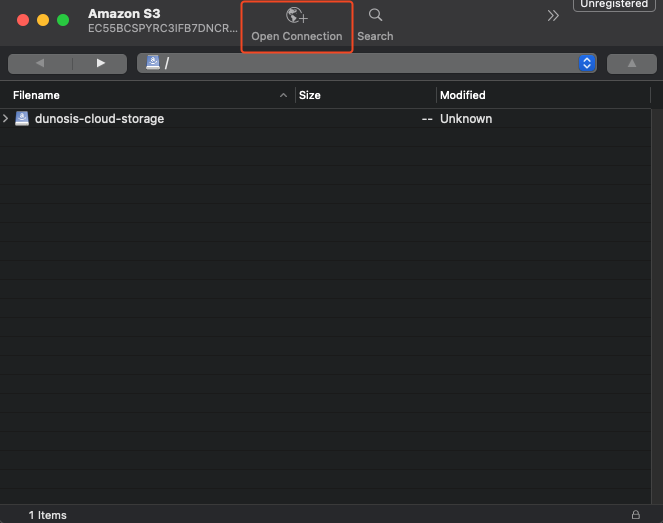Image resolution: width=663 pixels, height=523 pixels.
Task: Close the Amazon S3 window
Action: (x=23, y=20)
